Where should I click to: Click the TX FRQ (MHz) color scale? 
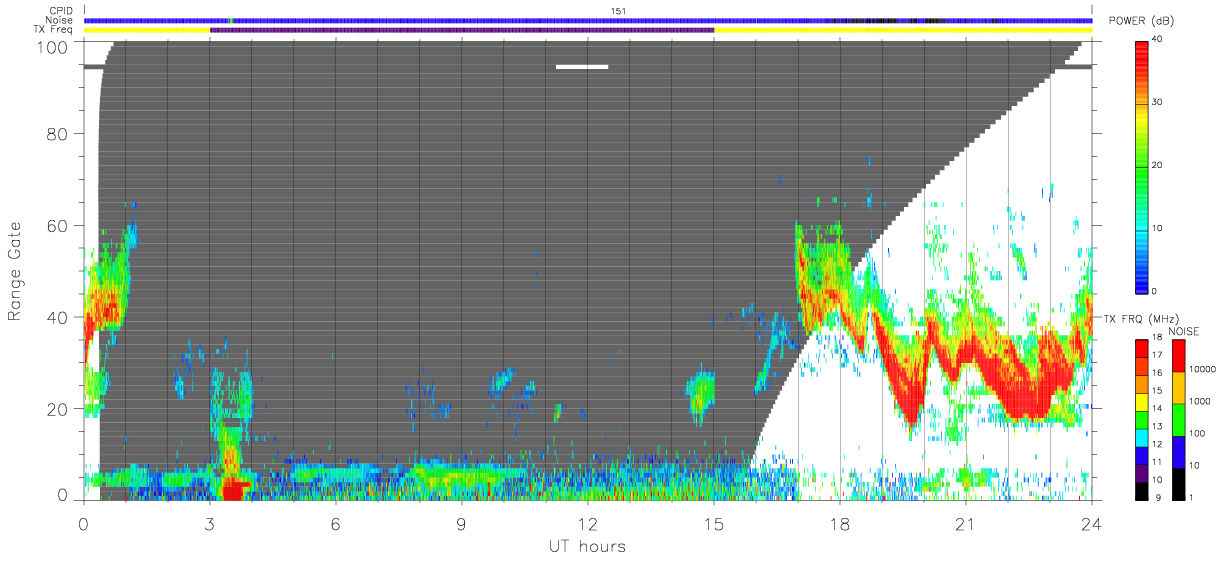(1143, 418)
